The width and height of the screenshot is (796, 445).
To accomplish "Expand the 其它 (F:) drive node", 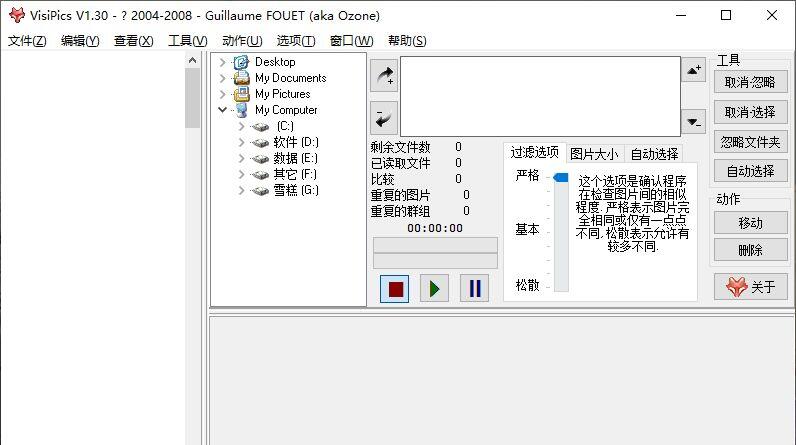I will tap(242, 174).
